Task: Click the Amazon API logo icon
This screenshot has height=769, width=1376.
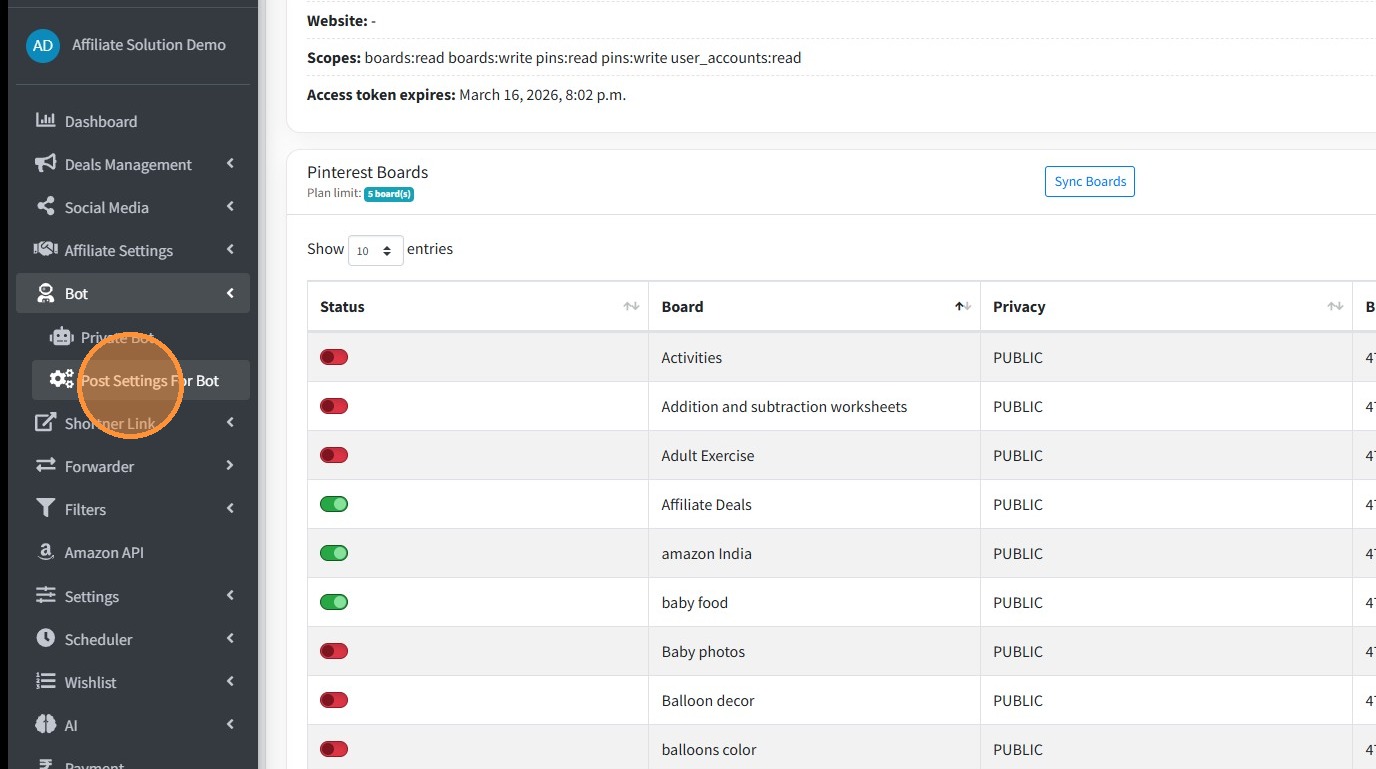Action: [x=45, y=552]
